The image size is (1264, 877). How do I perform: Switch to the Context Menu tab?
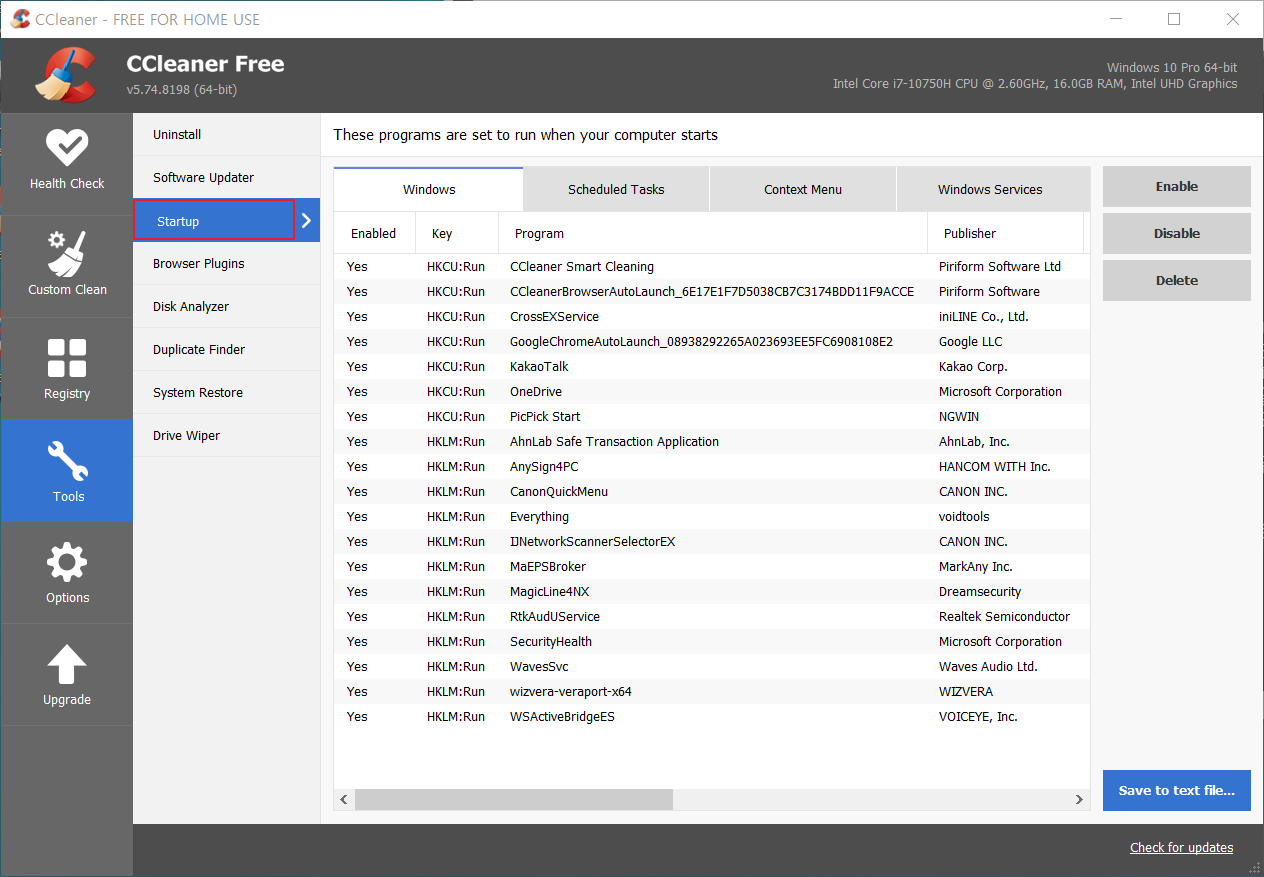(803, 189)
